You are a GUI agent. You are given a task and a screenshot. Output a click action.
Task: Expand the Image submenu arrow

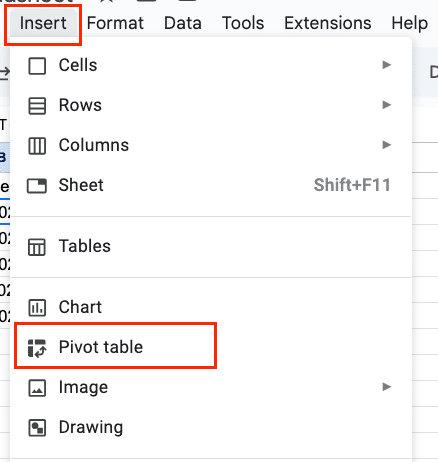point(386,387)
